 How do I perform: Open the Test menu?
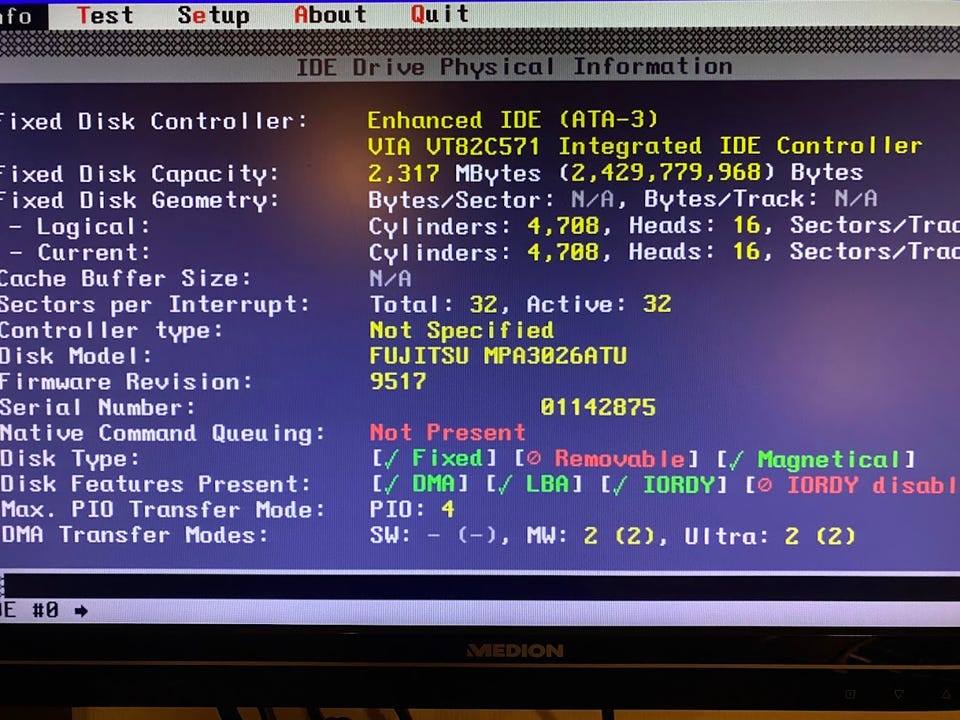click(x=105, y=15)
